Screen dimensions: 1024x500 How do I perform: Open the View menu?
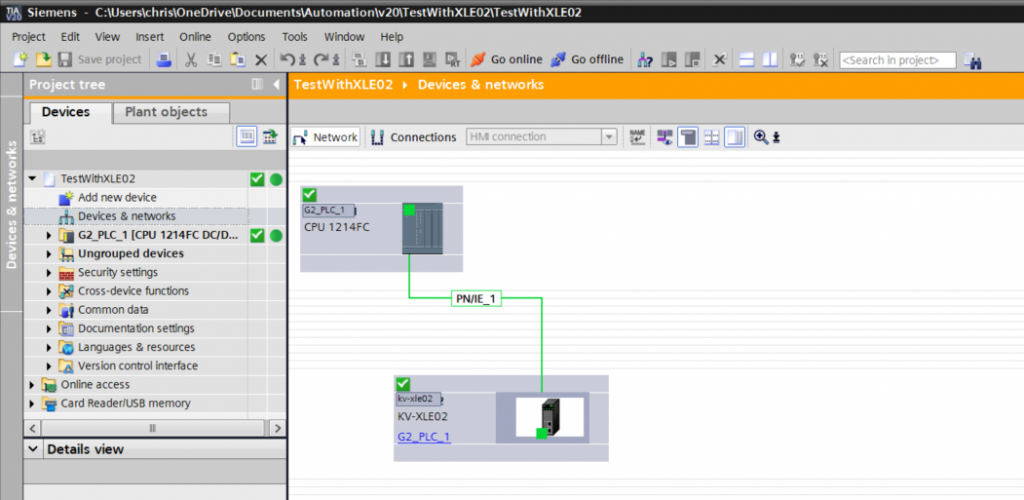tap(107, 37)
